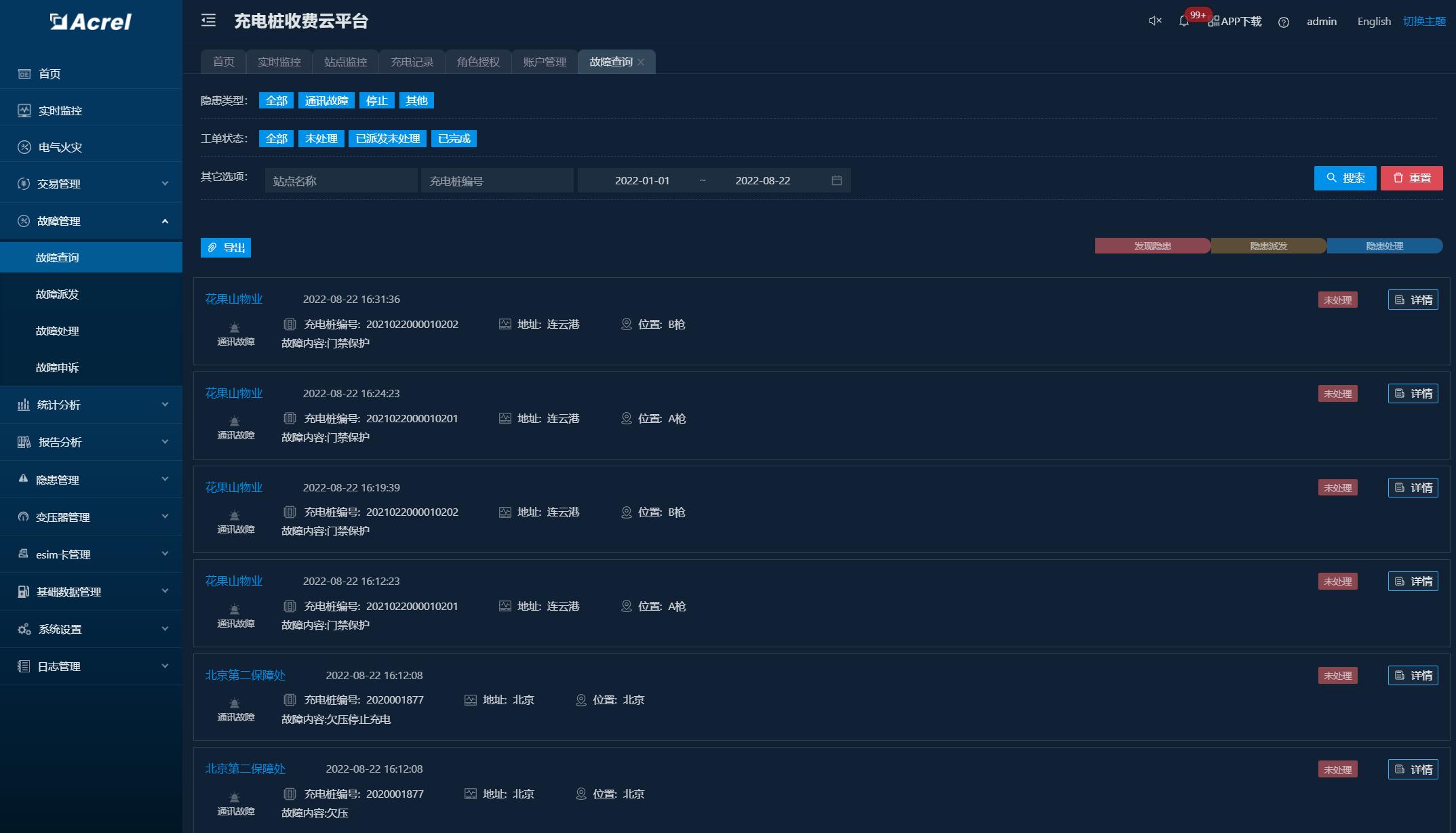Toggle the alarm sound mute icon
Image resolution: width=1456 pixels, height=833 pixels.
pyautogui.click(x=1155, y=21)
